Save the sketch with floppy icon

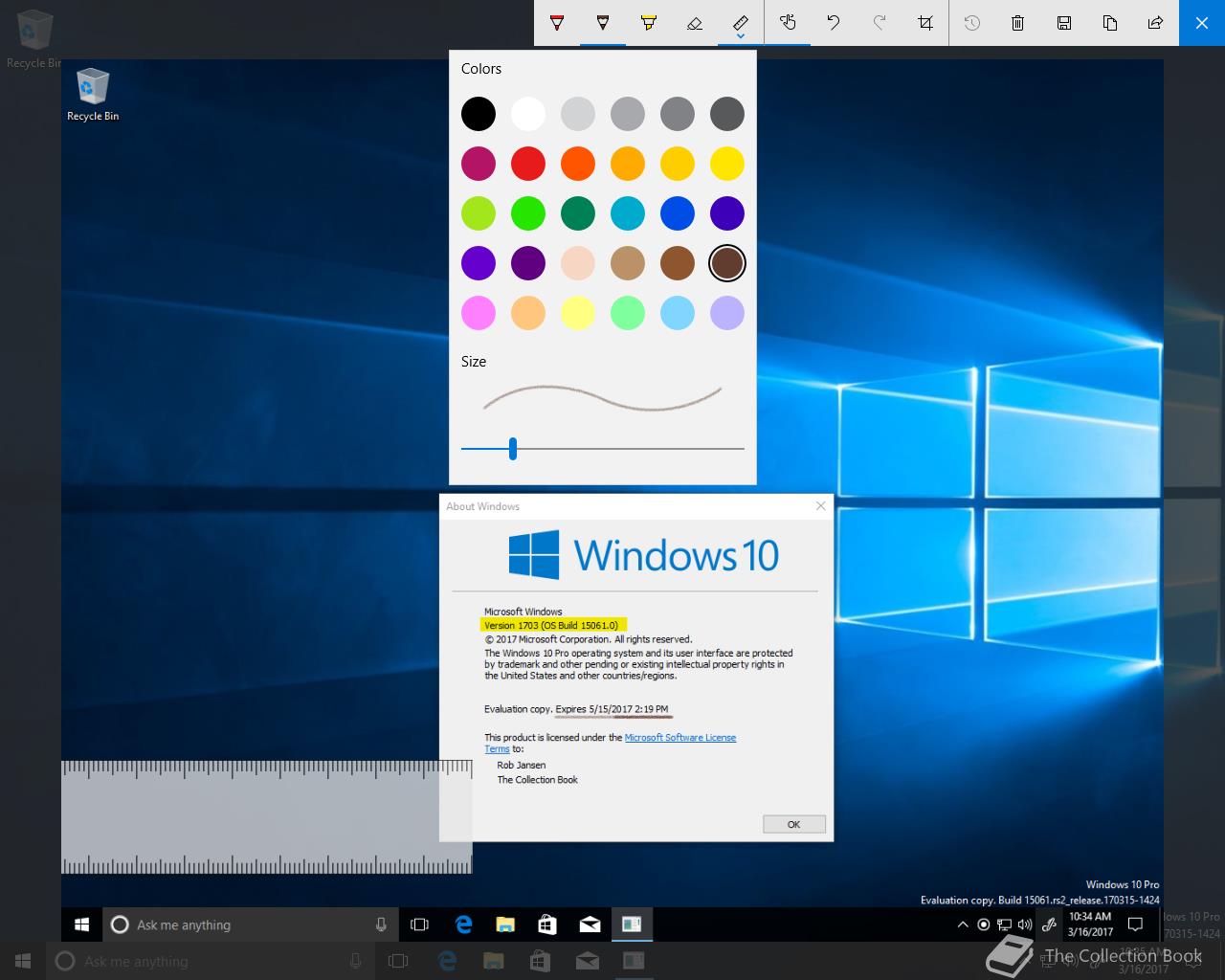click(1064, 23)
